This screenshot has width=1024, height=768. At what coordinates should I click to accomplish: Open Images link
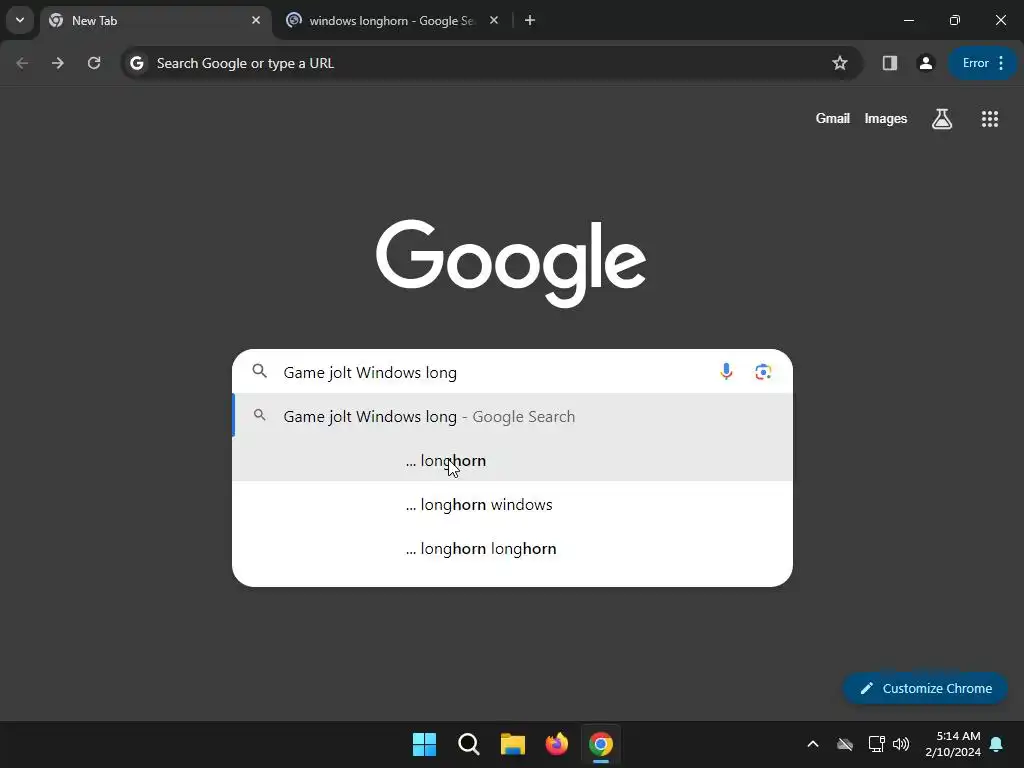(x=886, y=119)
